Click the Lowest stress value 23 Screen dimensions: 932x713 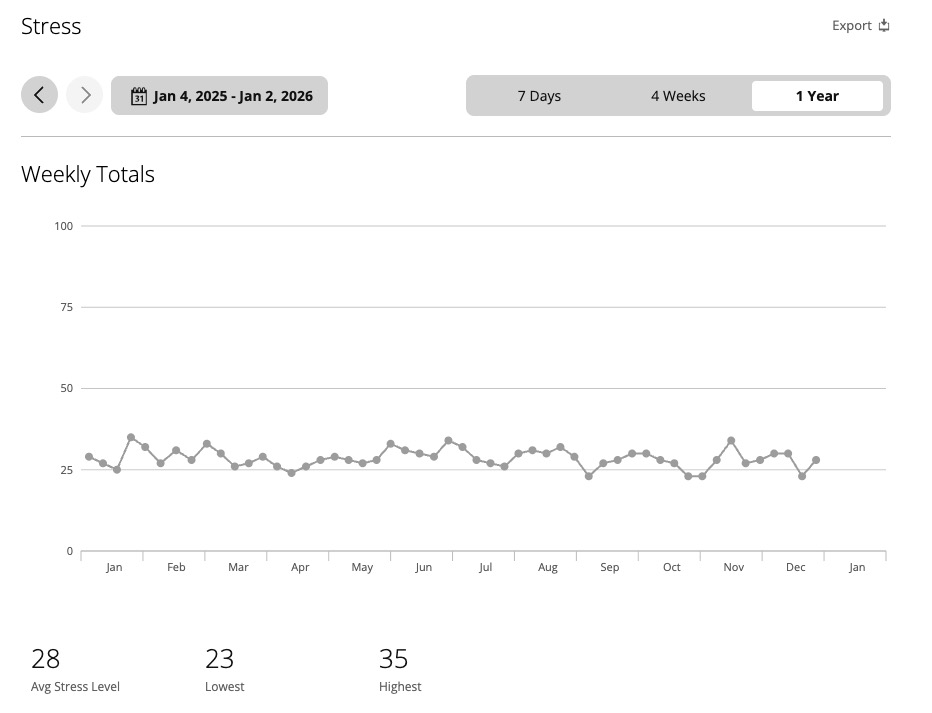point(220,659)
